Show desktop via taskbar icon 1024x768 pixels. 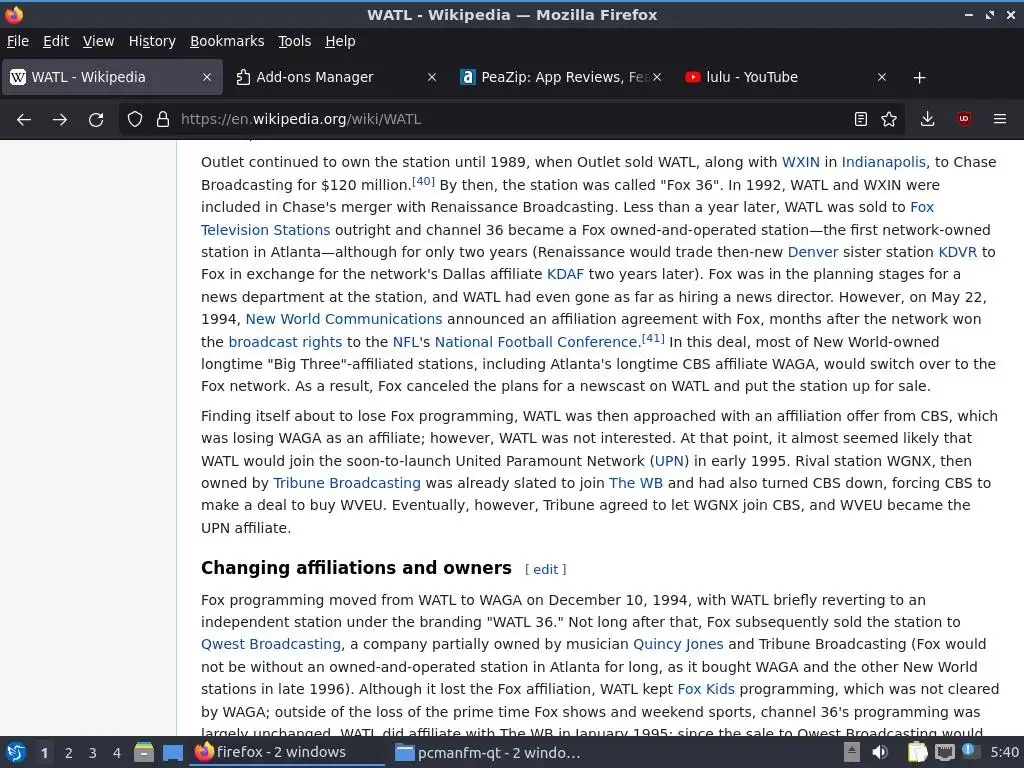coord(172,752)
